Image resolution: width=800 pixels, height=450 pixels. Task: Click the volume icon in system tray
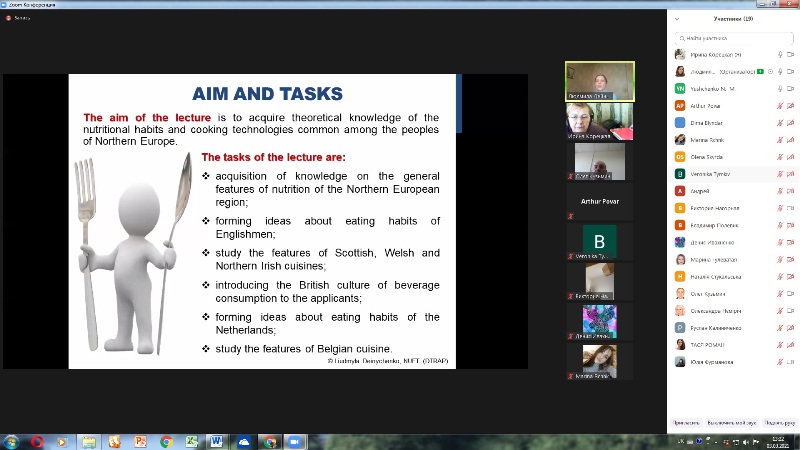(745, 442)
